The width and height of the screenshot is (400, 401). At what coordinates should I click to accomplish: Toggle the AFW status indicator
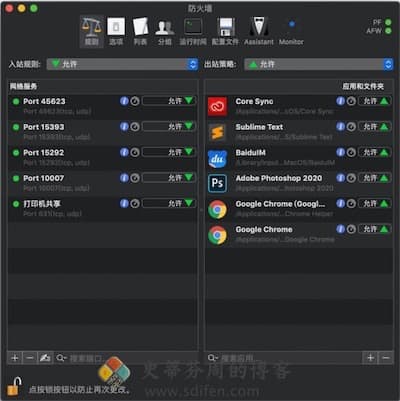coord(388,31)
